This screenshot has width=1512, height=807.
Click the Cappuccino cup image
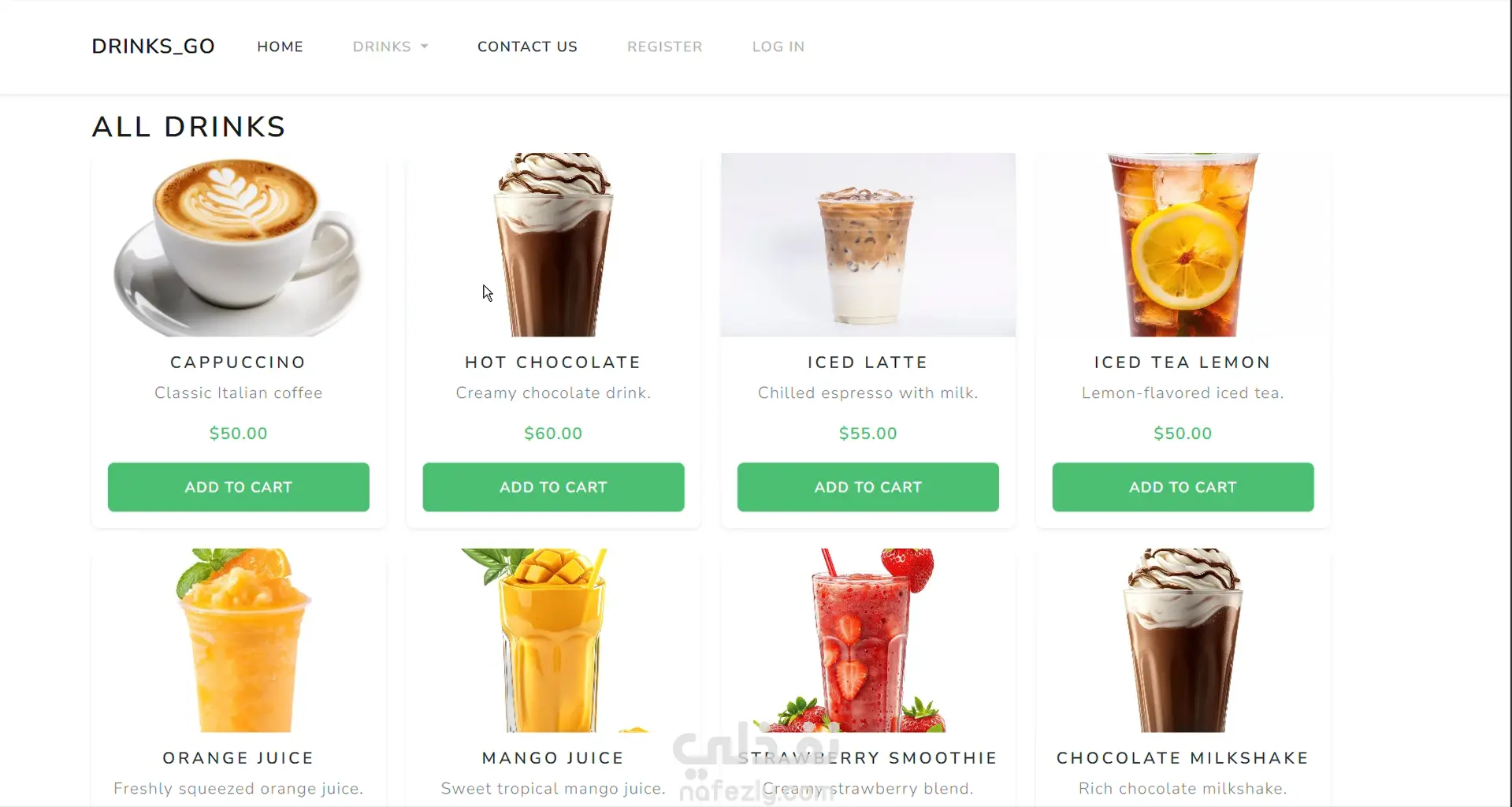[239, 245]
